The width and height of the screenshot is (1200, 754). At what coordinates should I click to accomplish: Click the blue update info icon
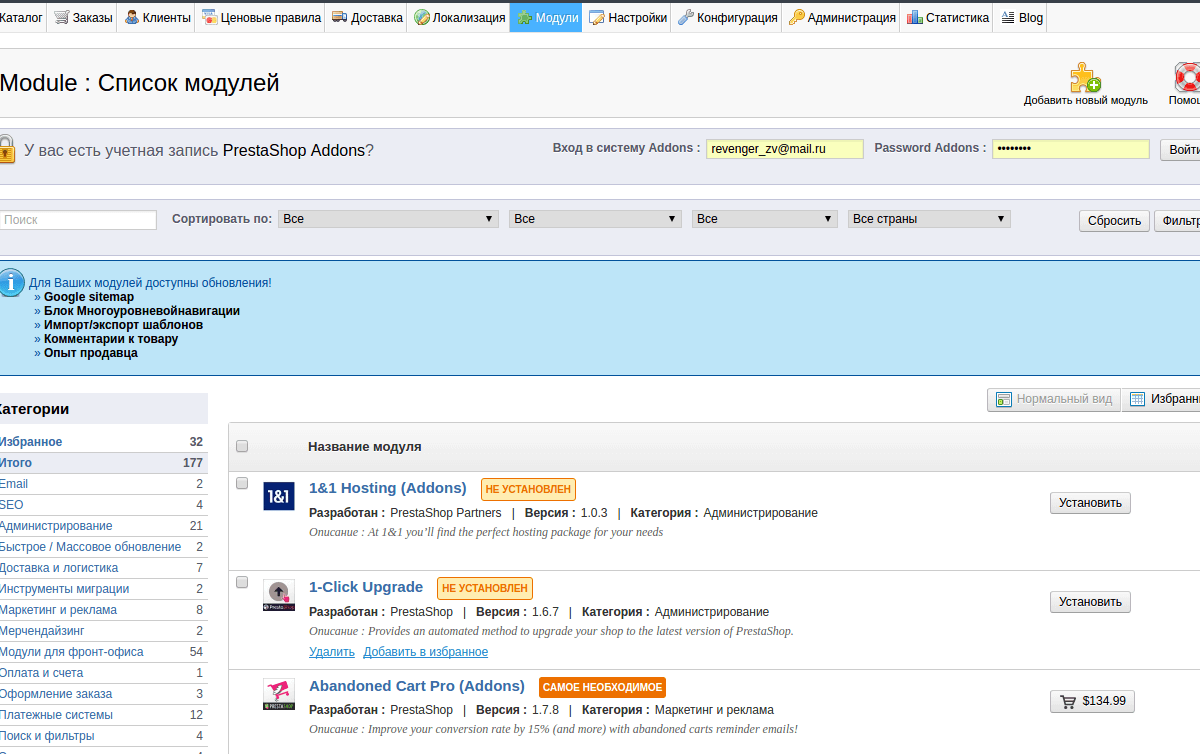tap(10, 281)
